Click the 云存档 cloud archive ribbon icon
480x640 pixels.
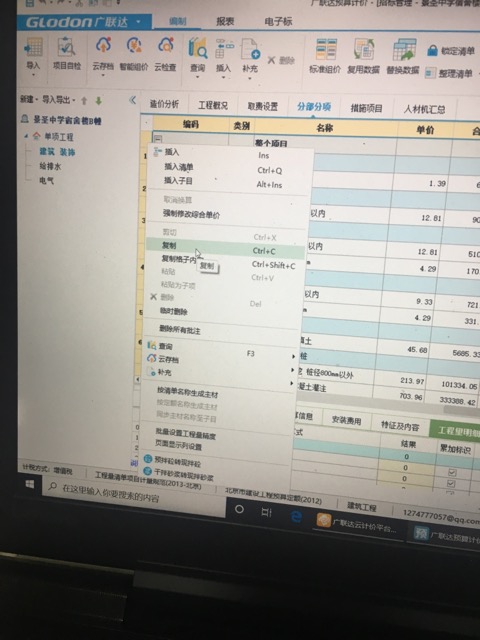point(103,46)
